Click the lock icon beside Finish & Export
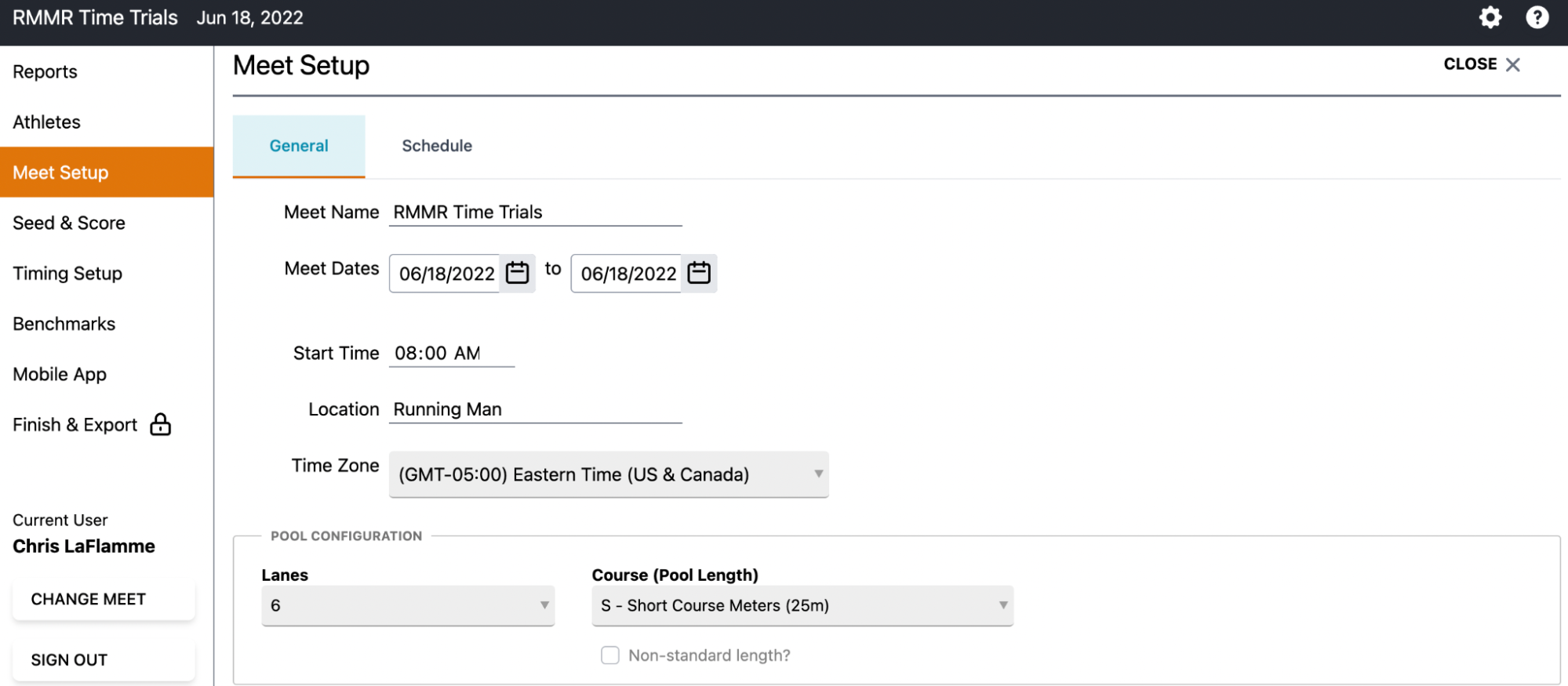 (x=161, y=424)
